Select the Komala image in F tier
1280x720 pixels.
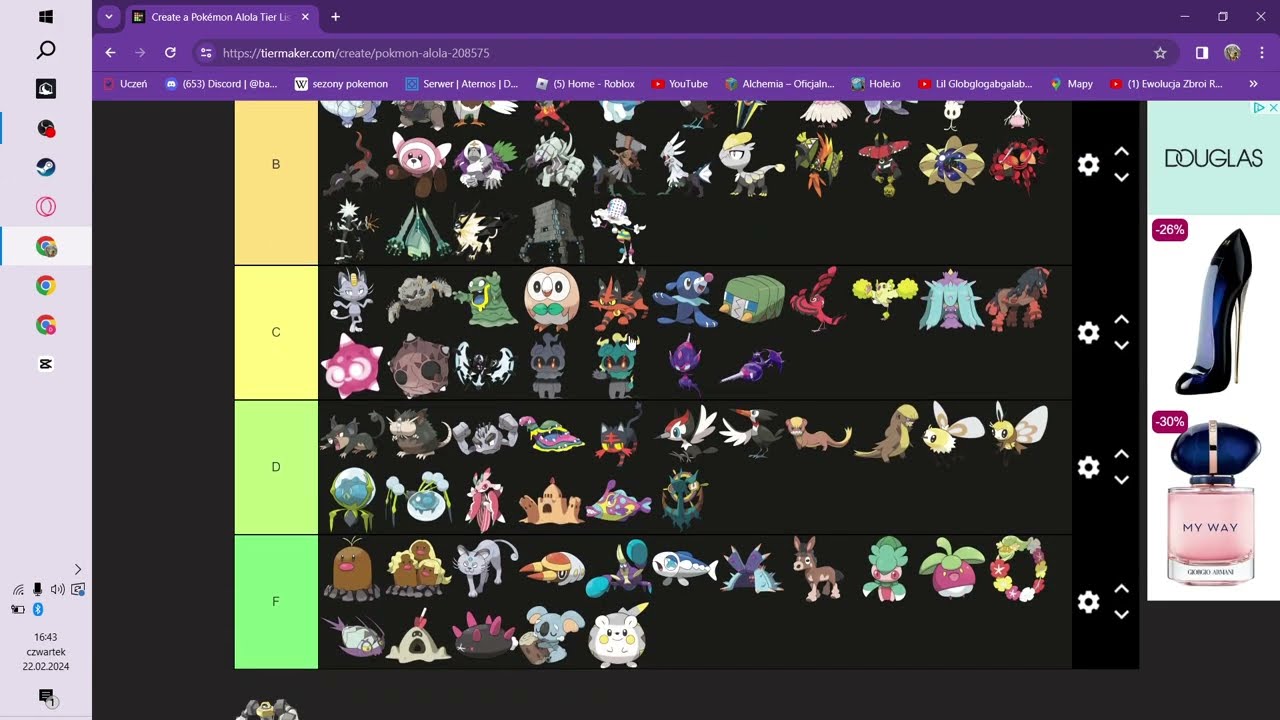point(551,636)
